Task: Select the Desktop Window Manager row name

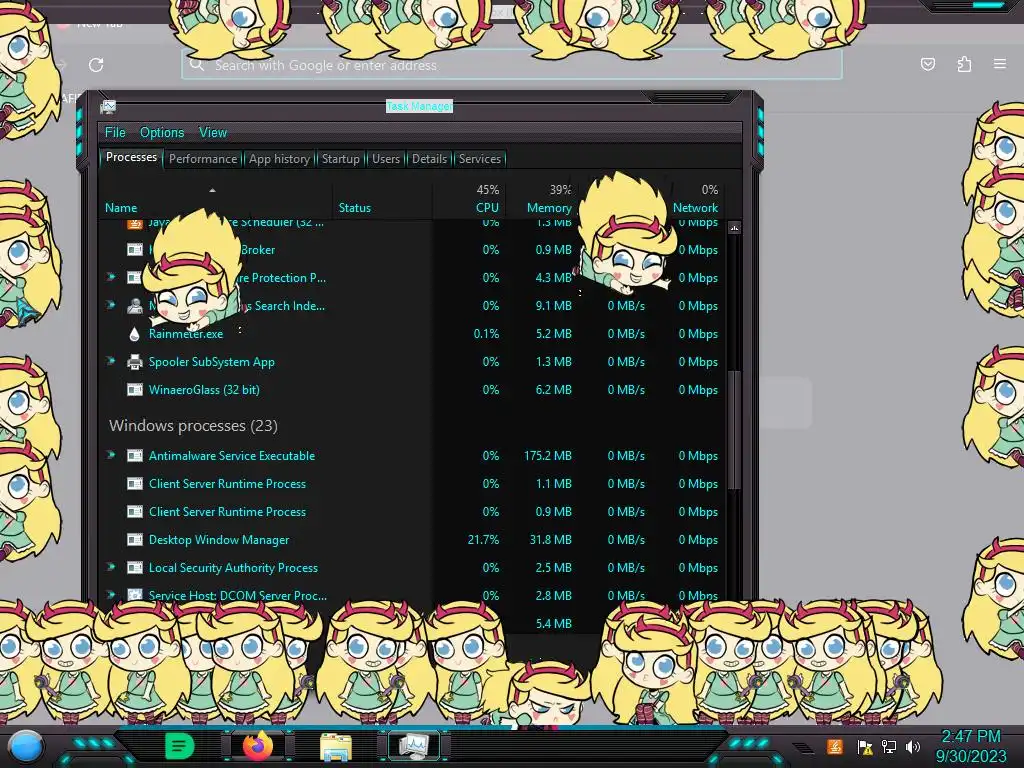Action: tap(219, 540)
